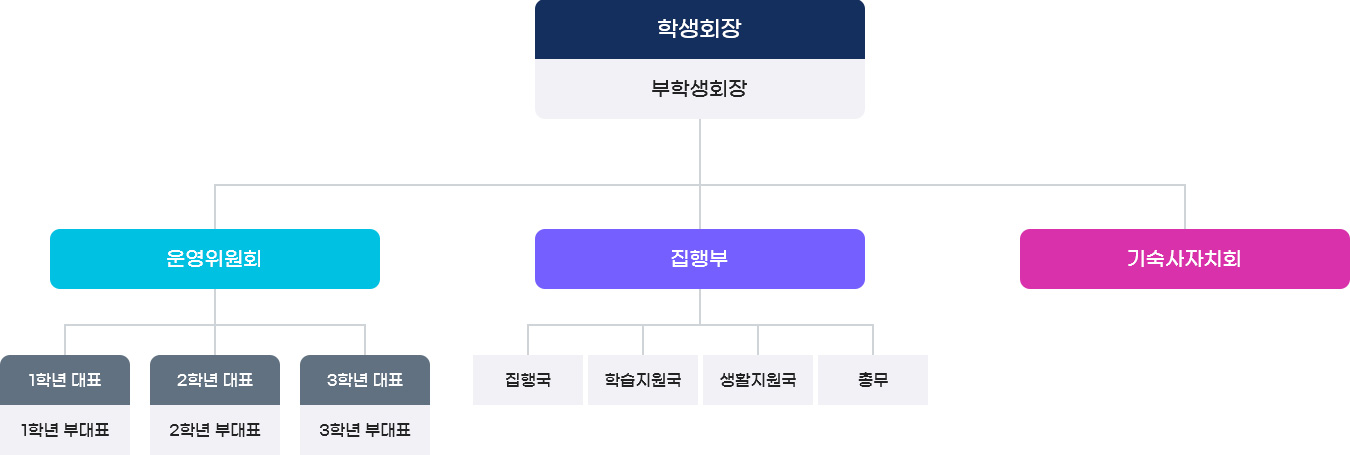This screenshot has height=455, width=1350.
Task: Pick the 3학년 부대표 cell
Action: [365, 431]
